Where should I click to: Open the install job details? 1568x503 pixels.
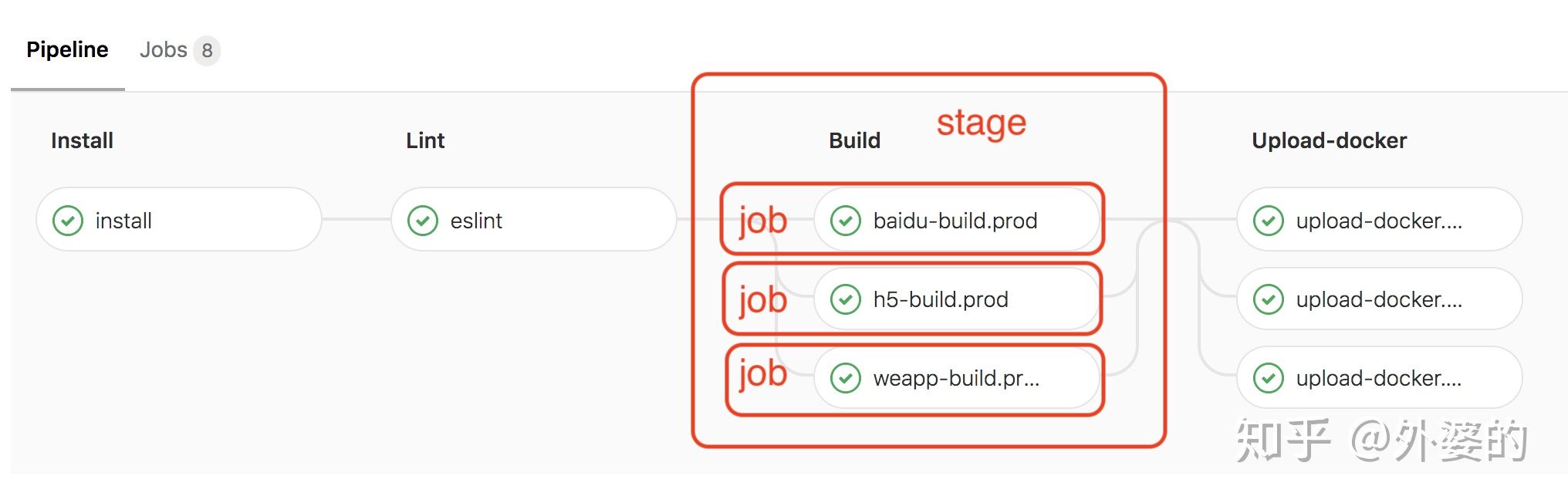coord(177,220)
